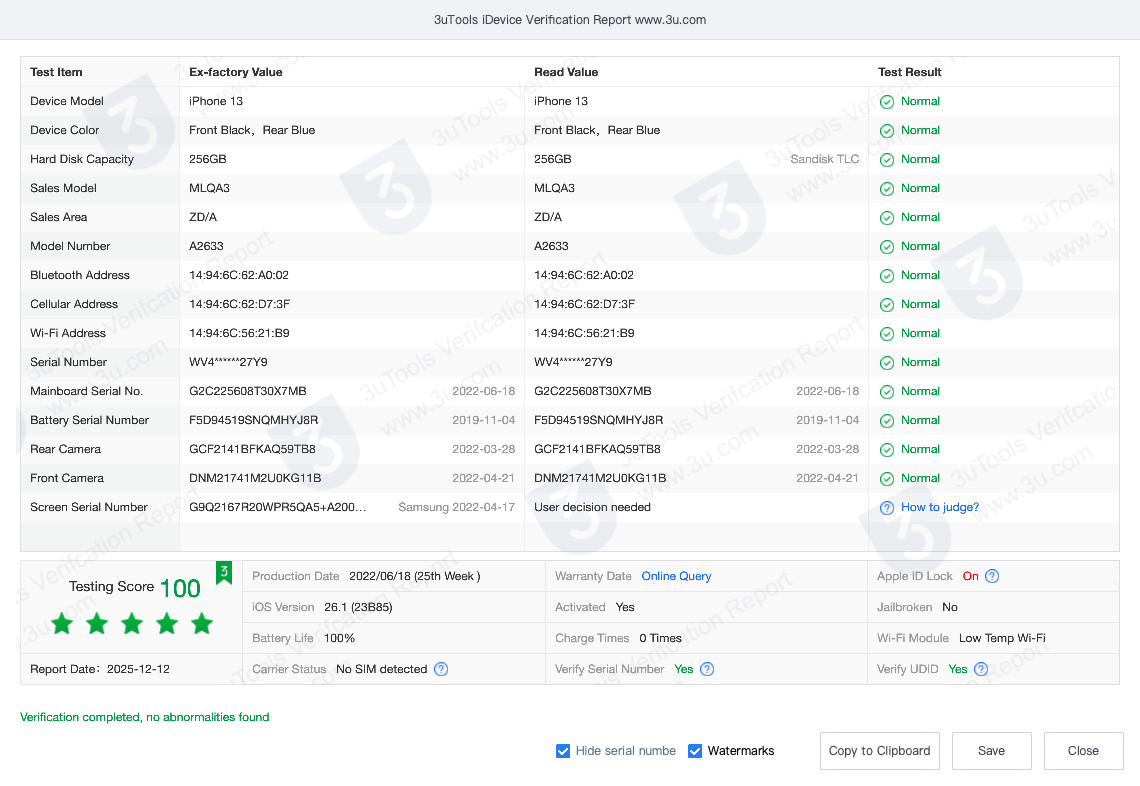Click the Normal checkmark icon for Device Model
This screenshot has height=786, width=1140.
click(x=887, y=102)
